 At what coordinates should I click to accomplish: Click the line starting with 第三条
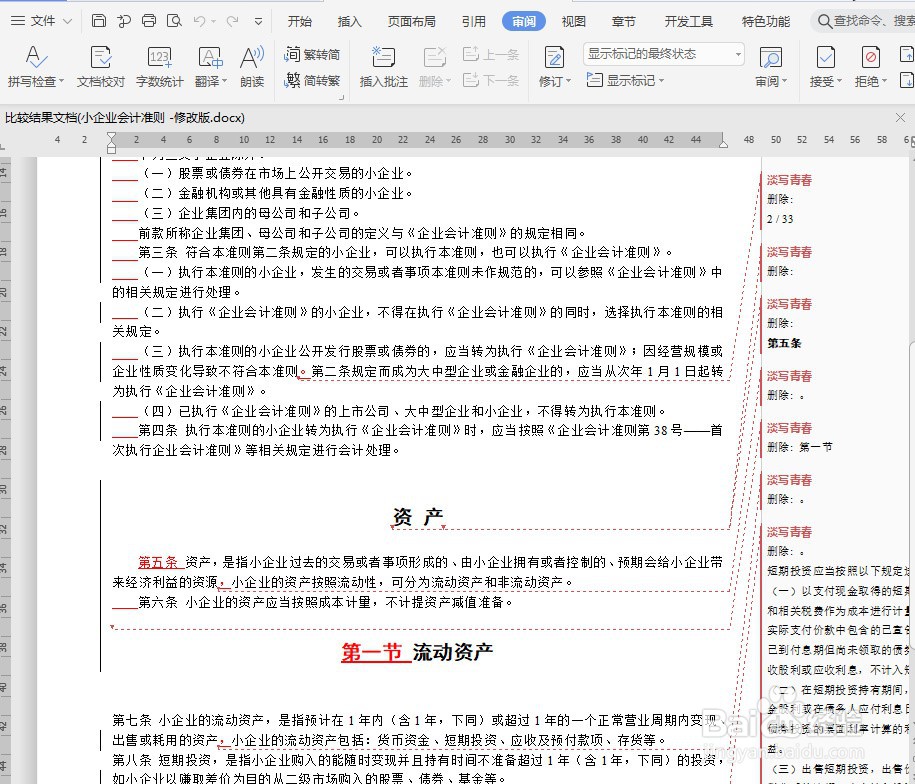[x=405, y=252]
